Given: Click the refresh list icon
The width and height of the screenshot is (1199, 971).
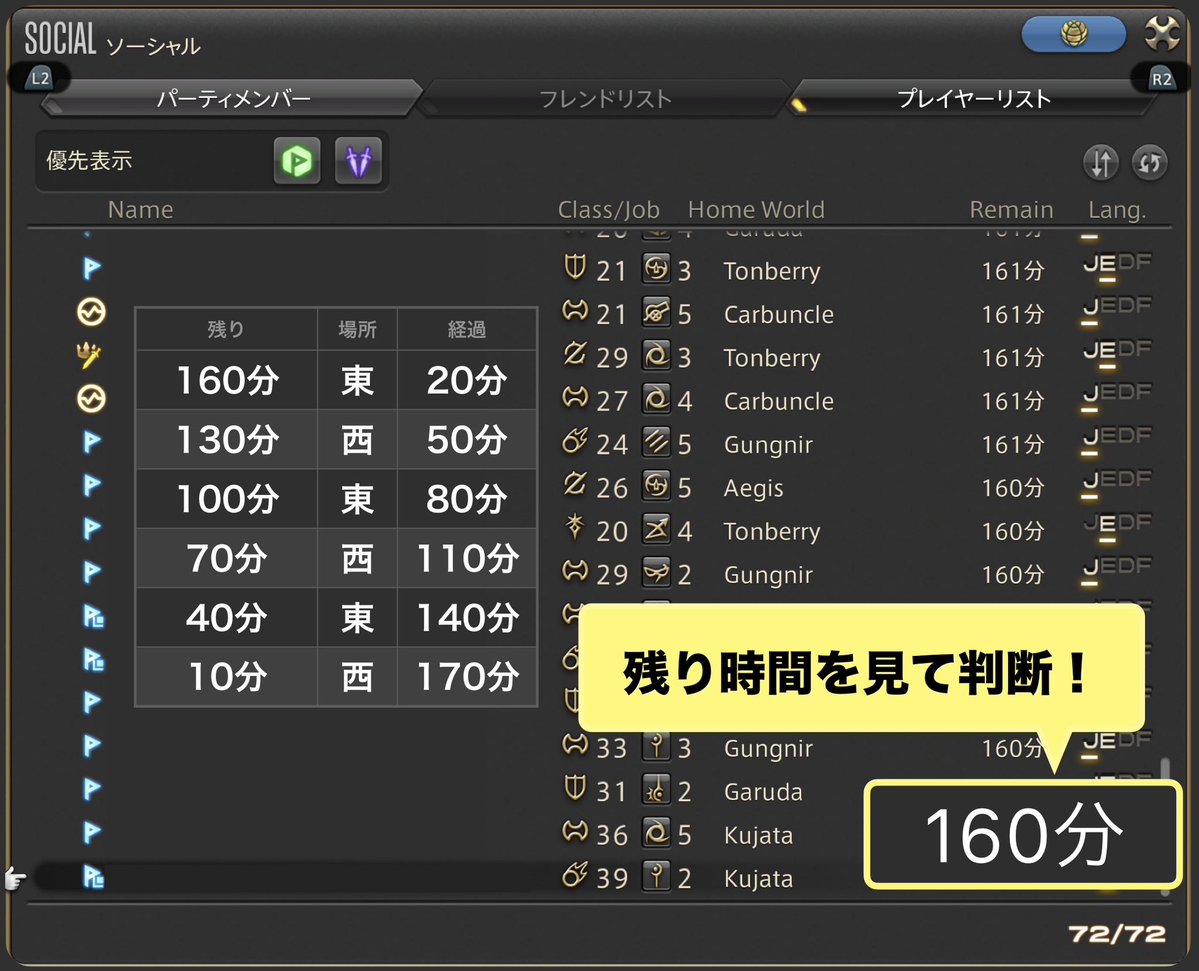Looking at the screenshot, I should coord(1149,162).
